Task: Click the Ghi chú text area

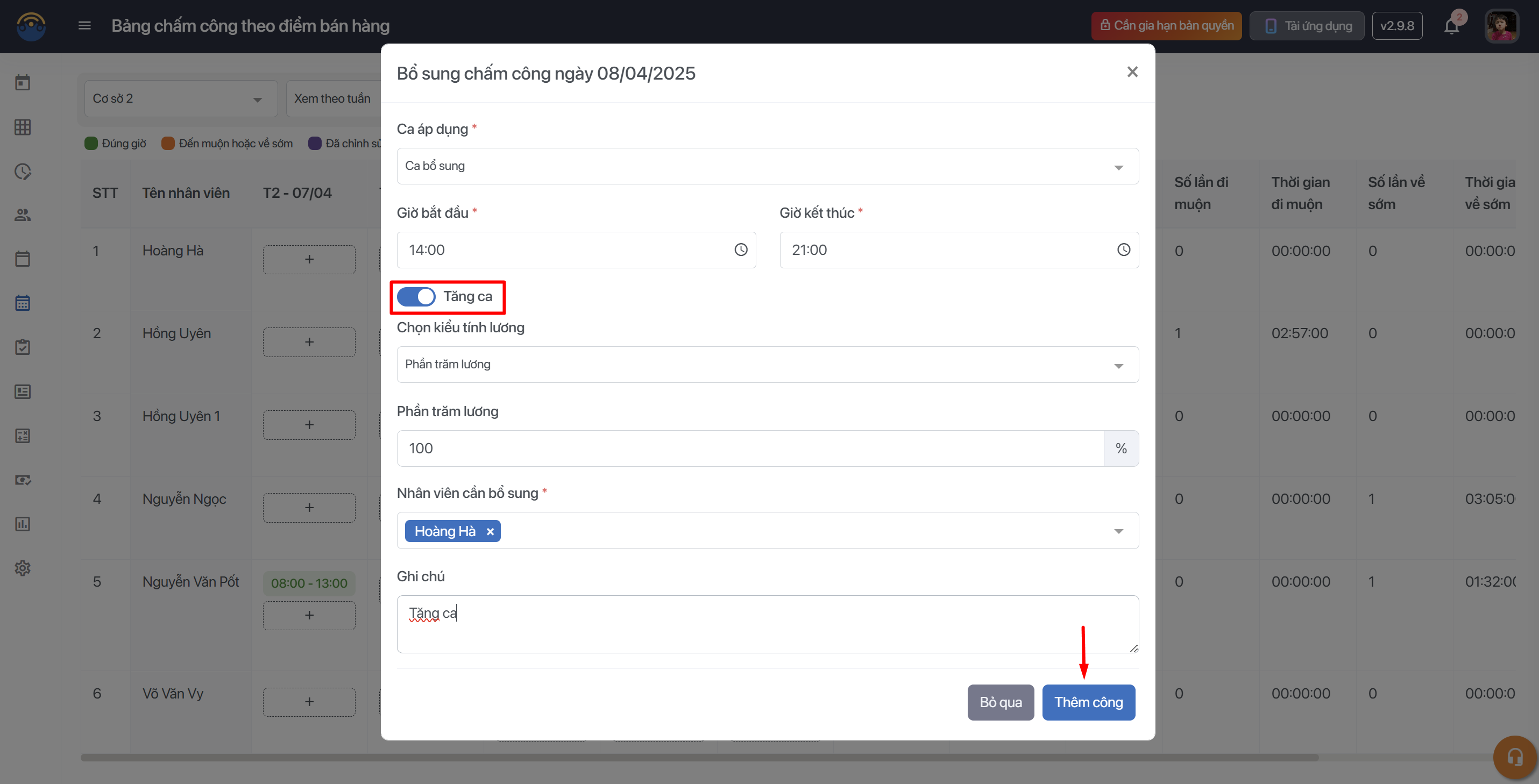Action: (x=767, y=623)
